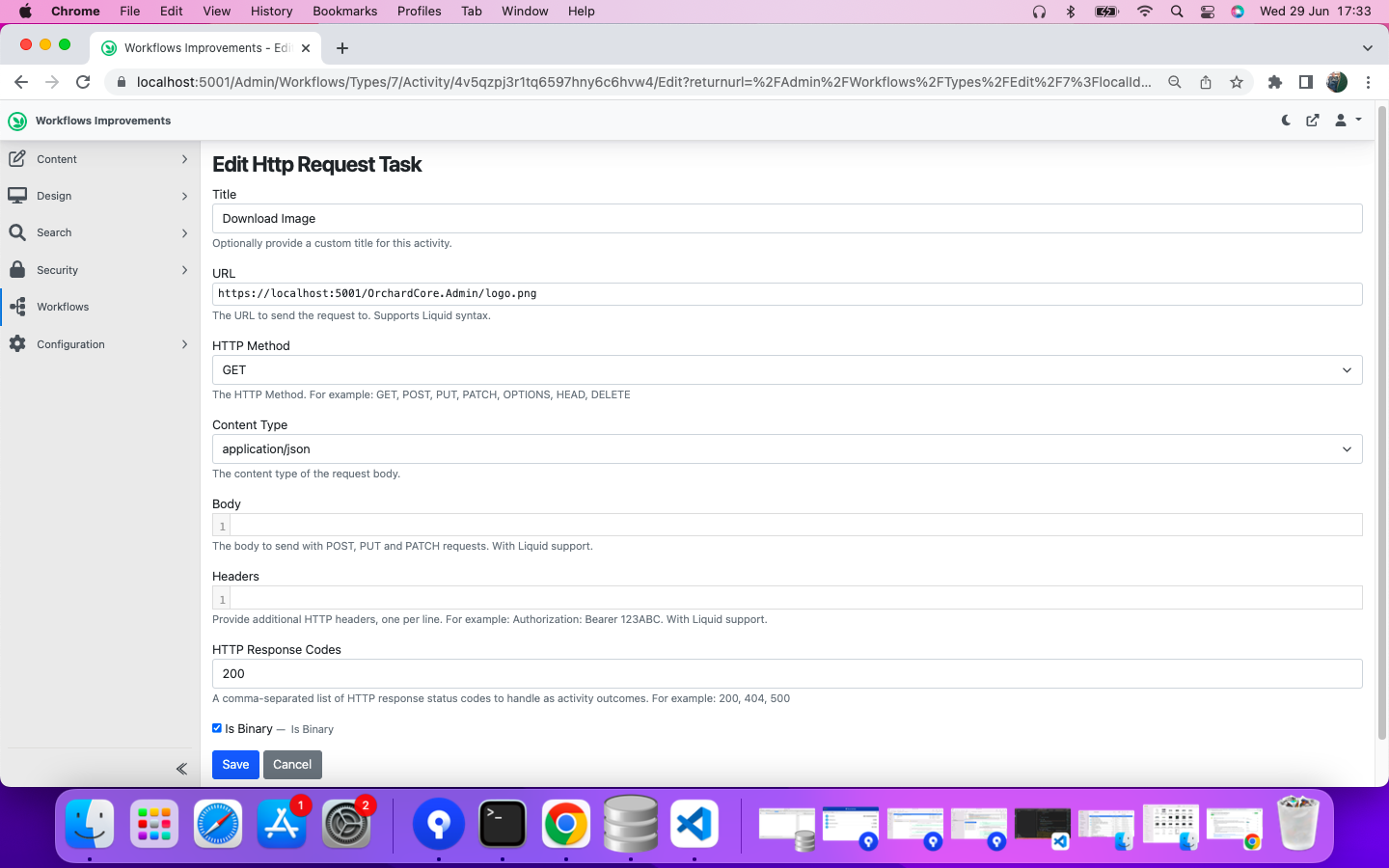The height and width of the screenshot is (868, 1389).
Task: Open the File menu in menu bar
Action: (x=130, y=12)
